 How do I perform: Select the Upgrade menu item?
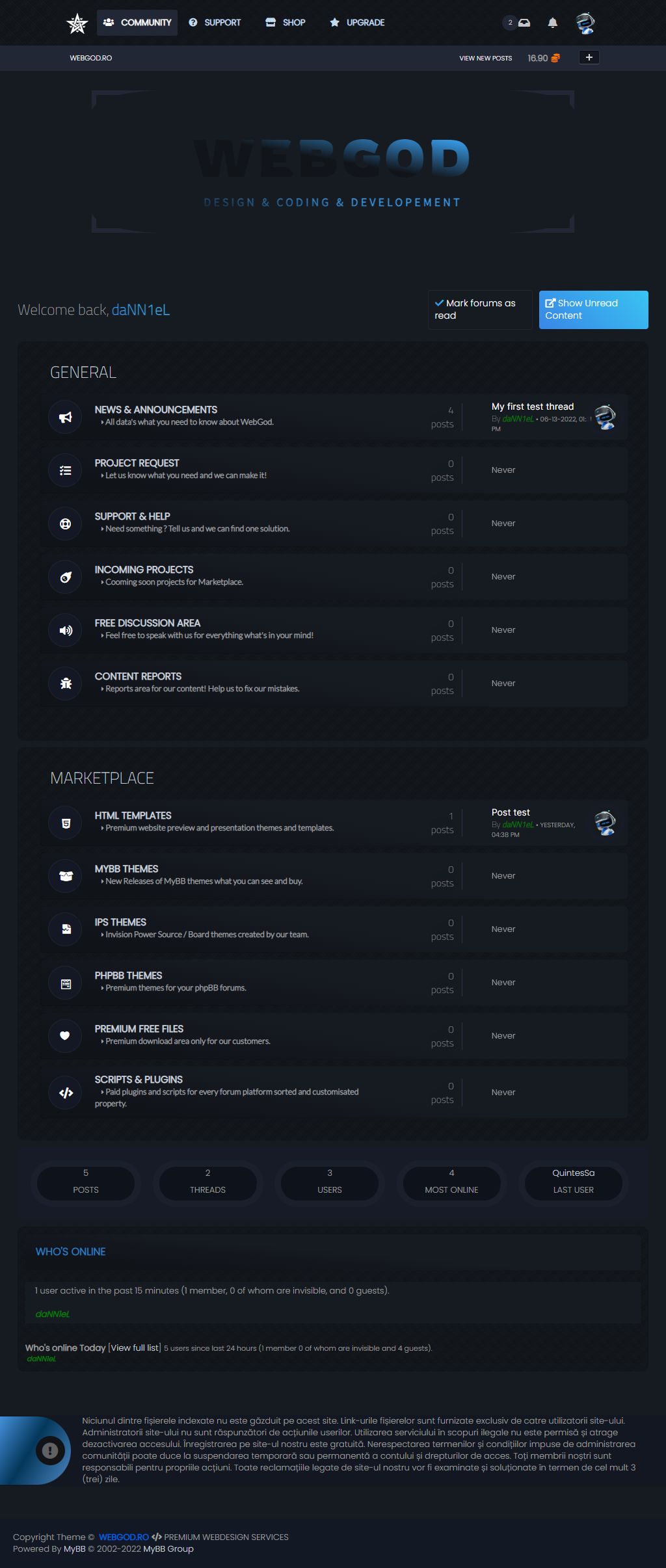(x=357, y=23)
